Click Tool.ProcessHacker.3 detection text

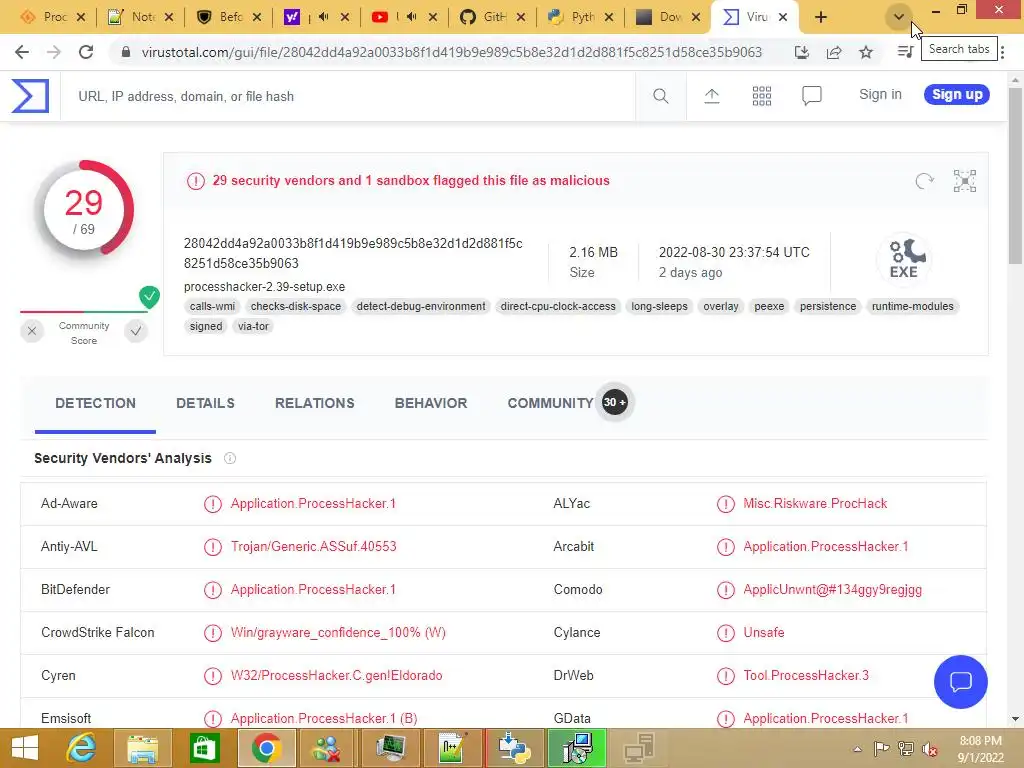pos(806,676)
